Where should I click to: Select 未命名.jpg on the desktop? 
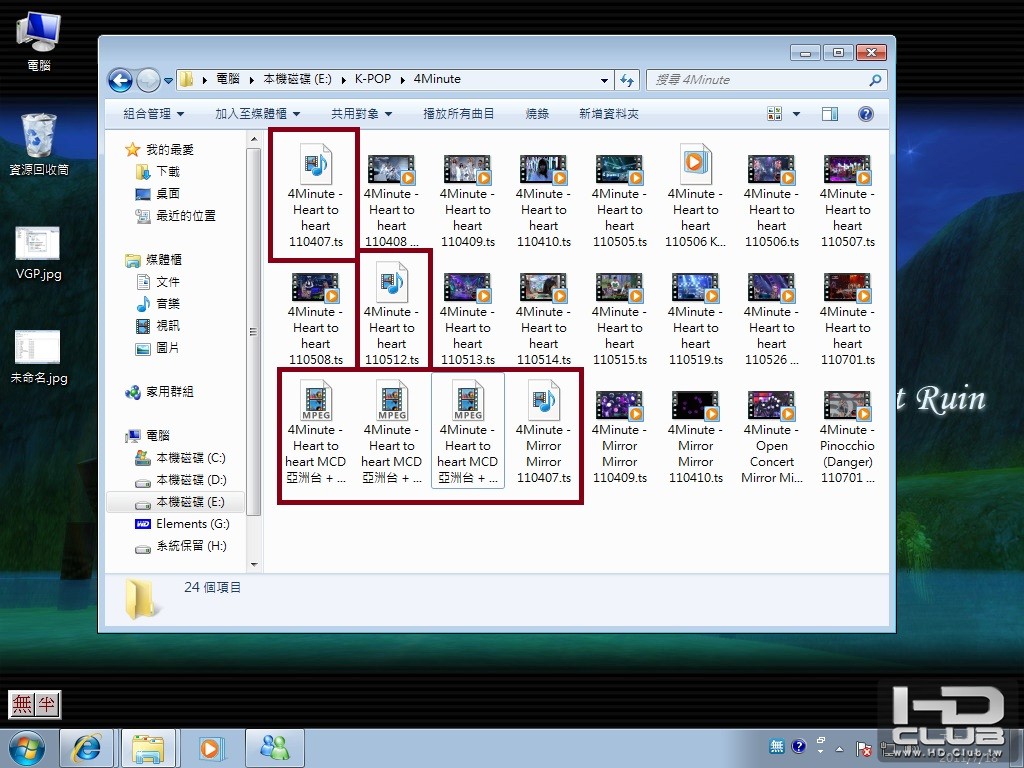coord(39,357)
